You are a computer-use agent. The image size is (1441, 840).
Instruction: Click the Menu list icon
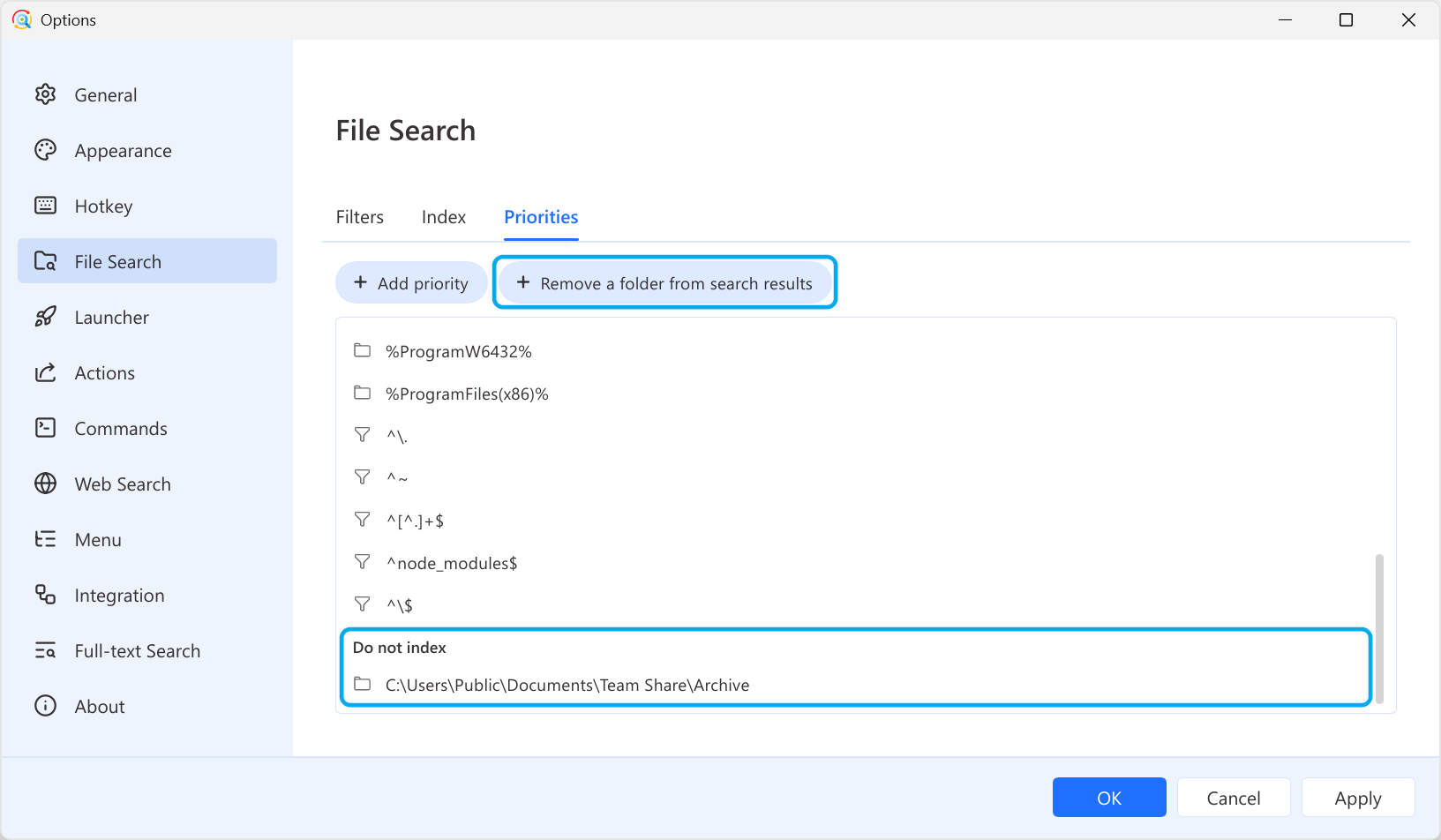coord(45,539)
